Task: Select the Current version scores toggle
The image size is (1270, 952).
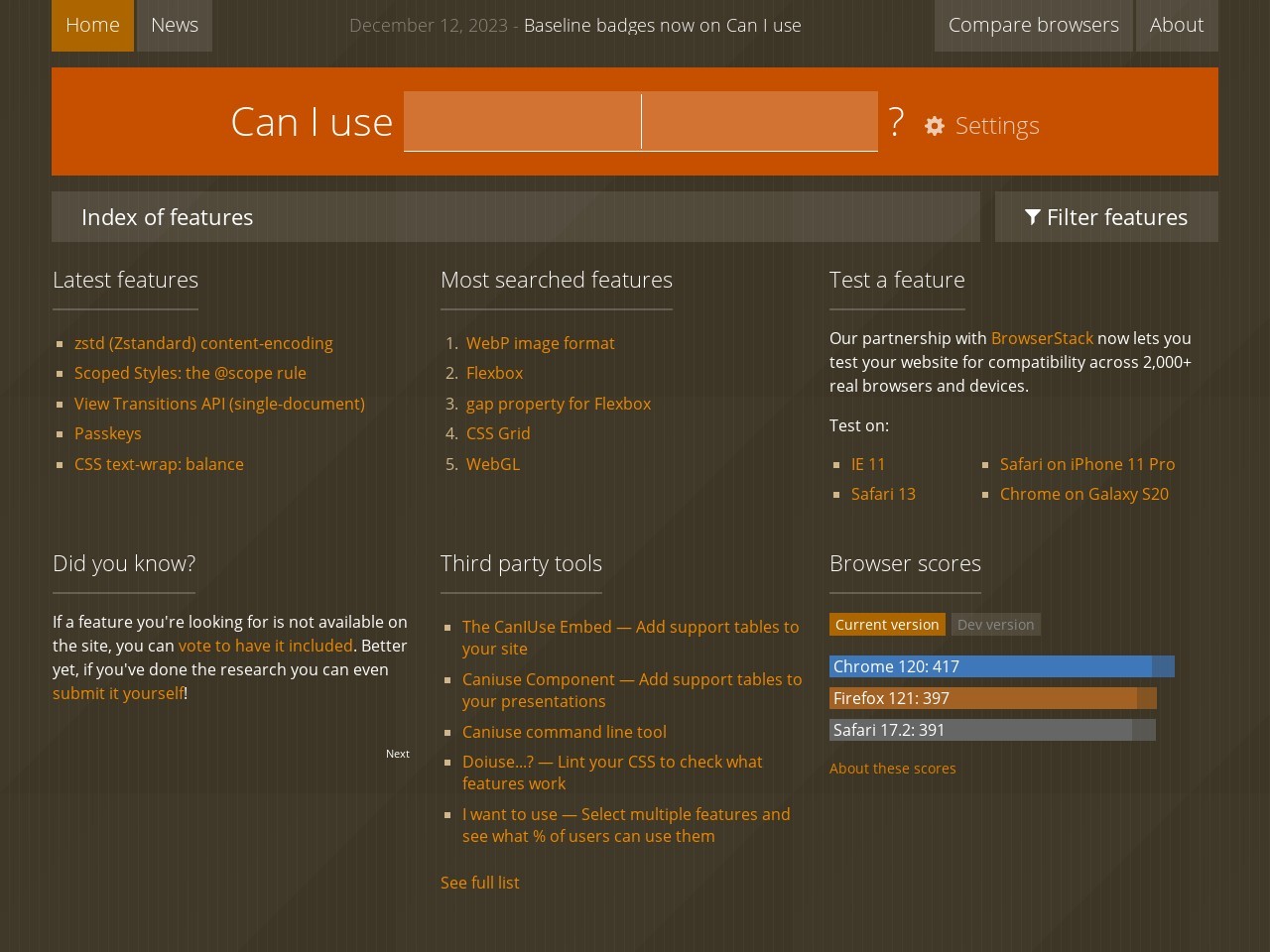Action: pos(886,625)
